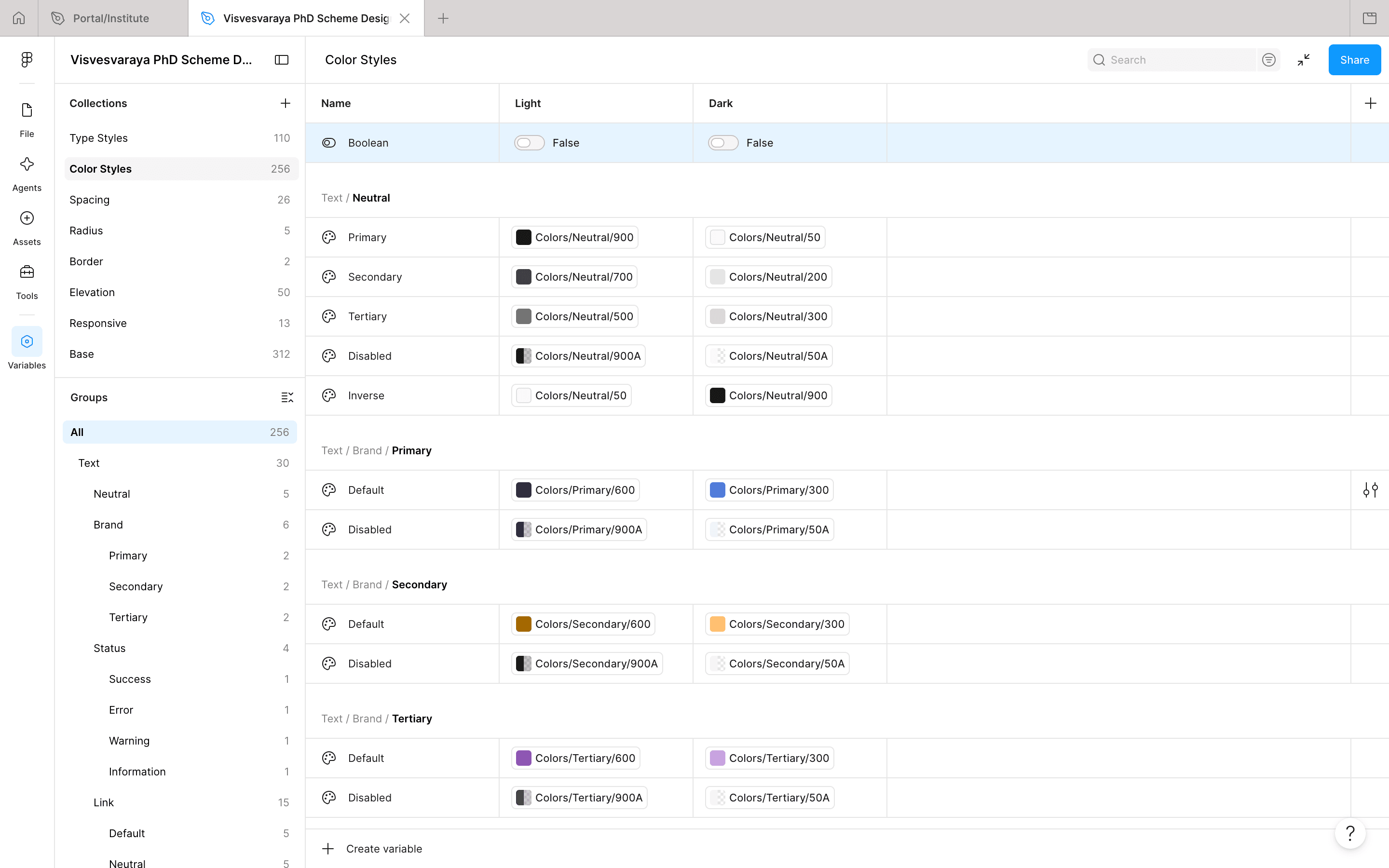Open the library panel icon top right
This screenshot has height=868, width=1389.
pyautogui.click(x=1370, y=18)
